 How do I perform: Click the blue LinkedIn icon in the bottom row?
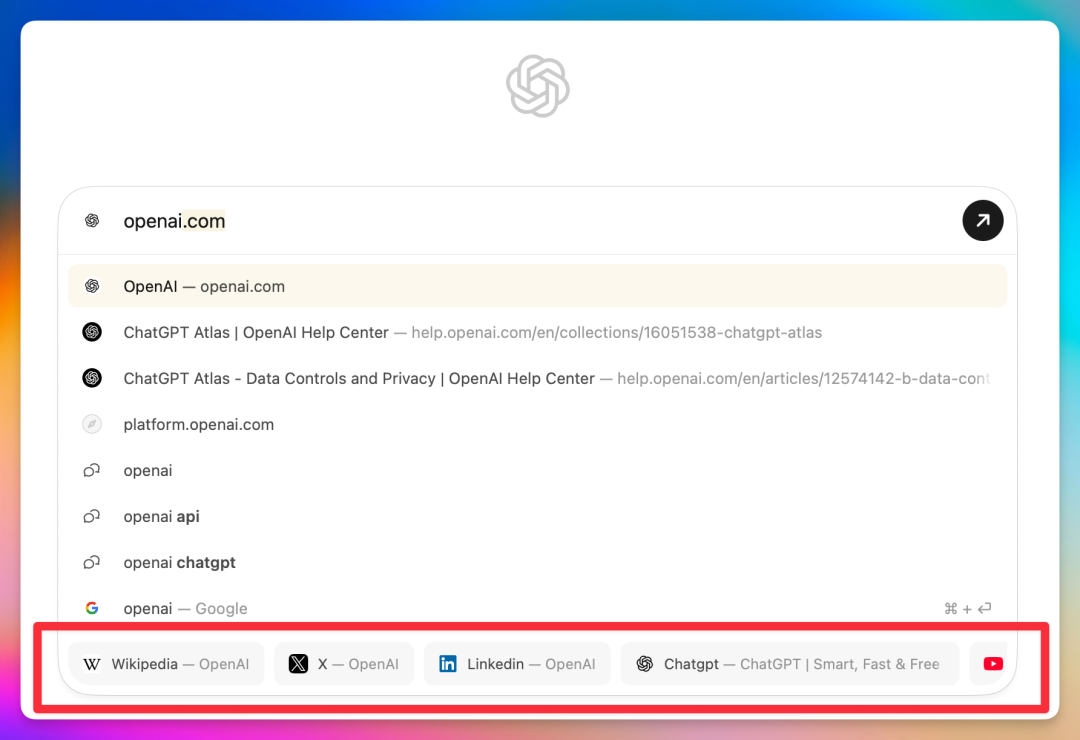coord(448,663)
